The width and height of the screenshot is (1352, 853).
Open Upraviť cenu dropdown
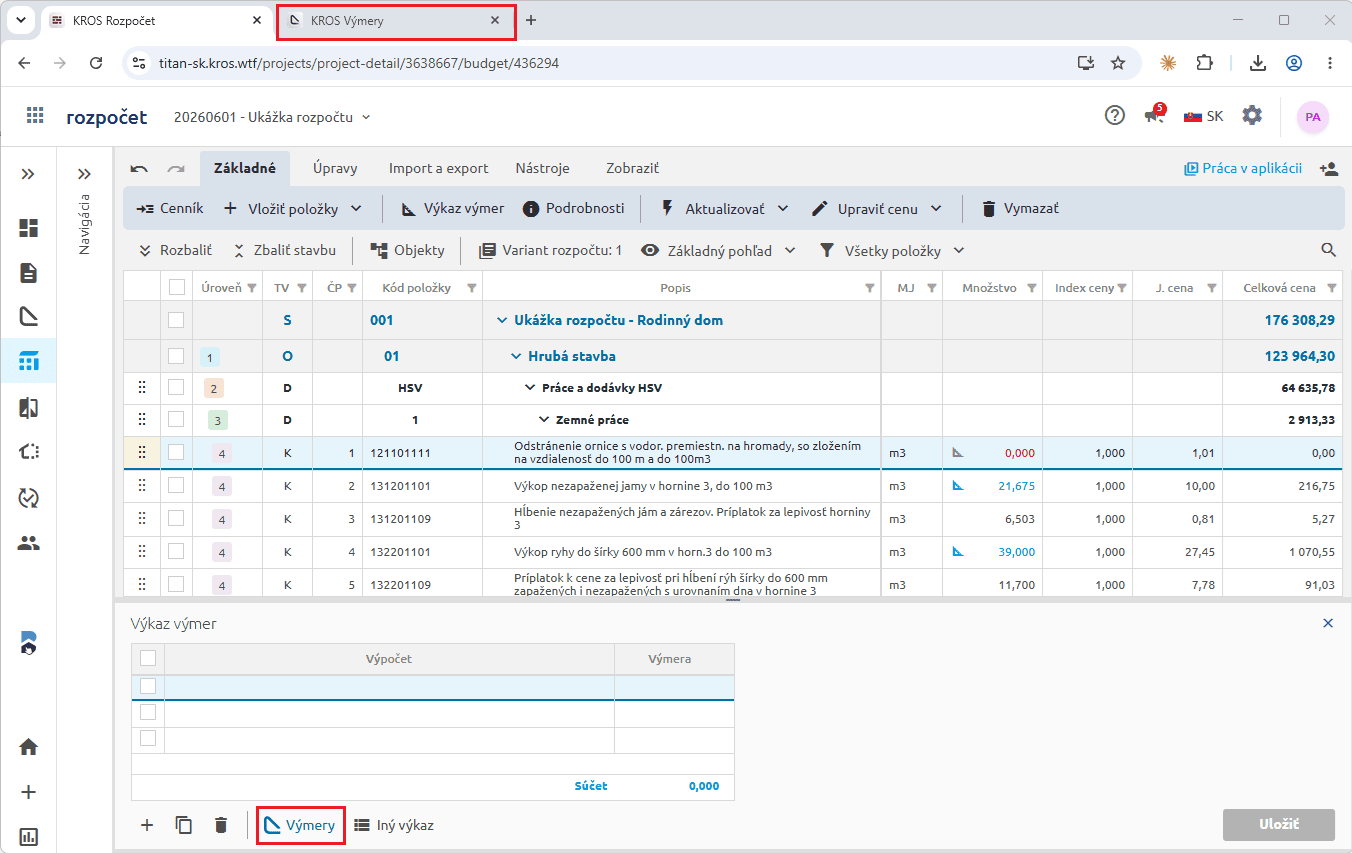pos(877,209)
